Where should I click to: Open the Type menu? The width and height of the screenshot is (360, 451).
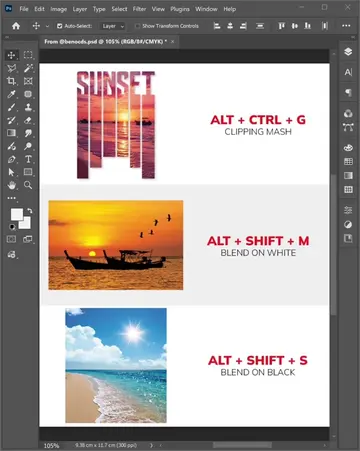99,9
